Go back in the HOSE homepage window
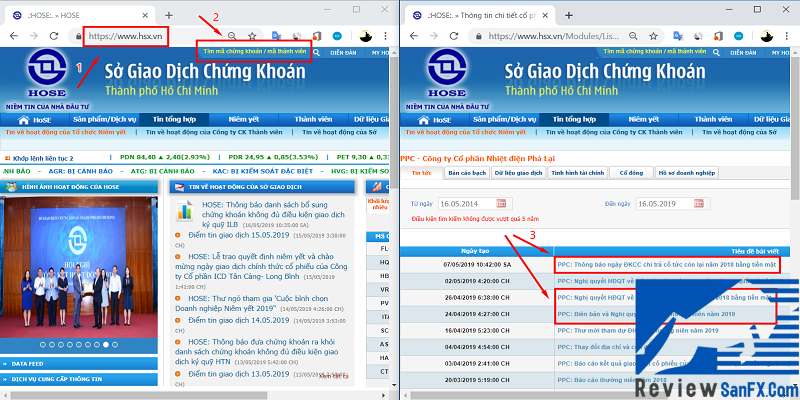 [x=14, y=36]
